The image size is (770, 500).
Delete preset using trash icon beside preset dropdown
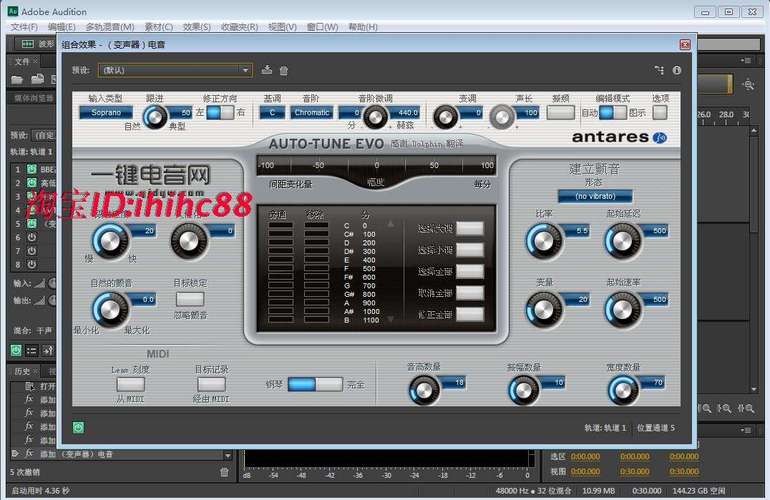[283, 70]
